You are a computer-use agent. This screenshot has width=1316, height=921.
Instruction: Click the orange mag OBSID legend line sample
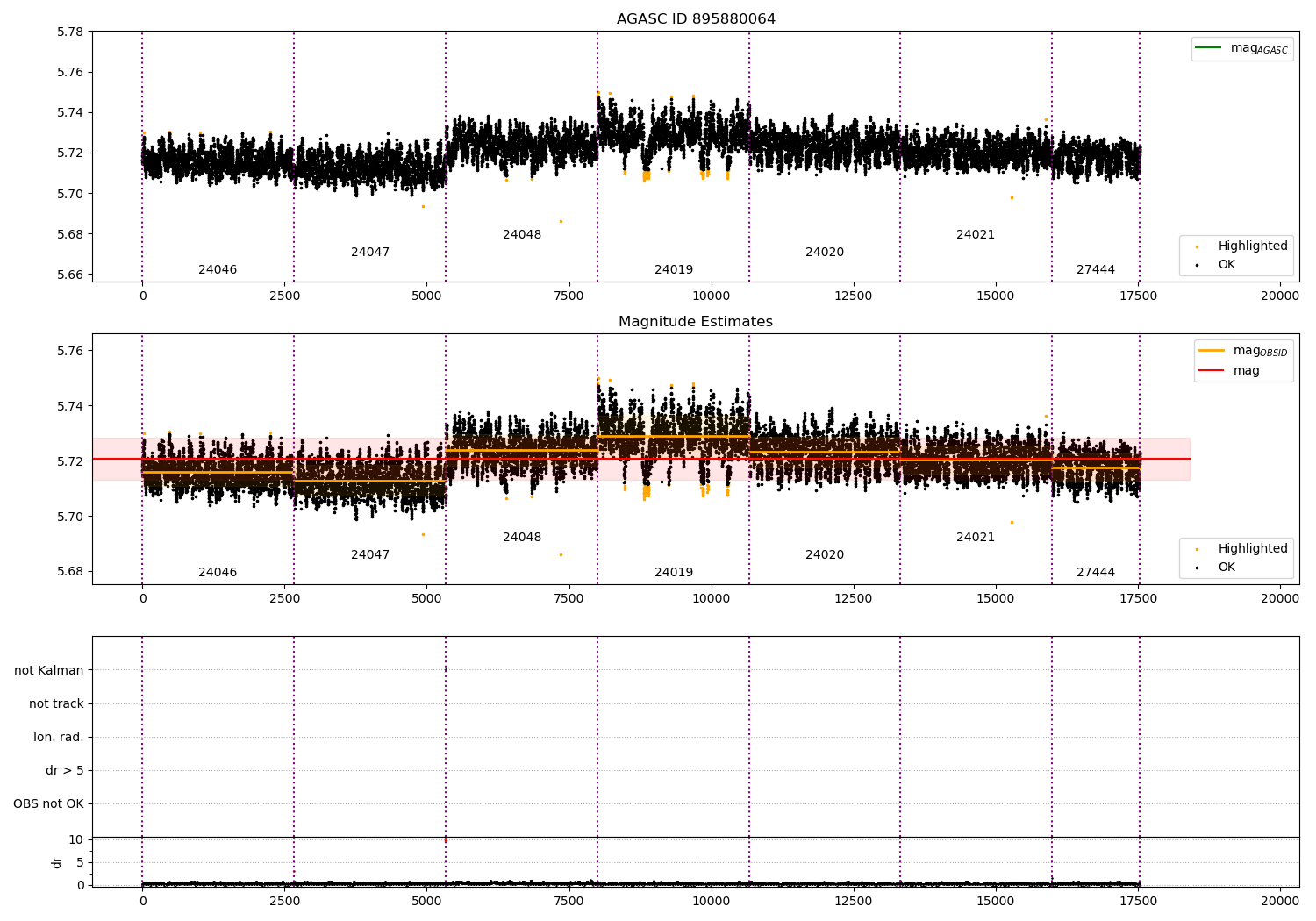(1212, 351)
